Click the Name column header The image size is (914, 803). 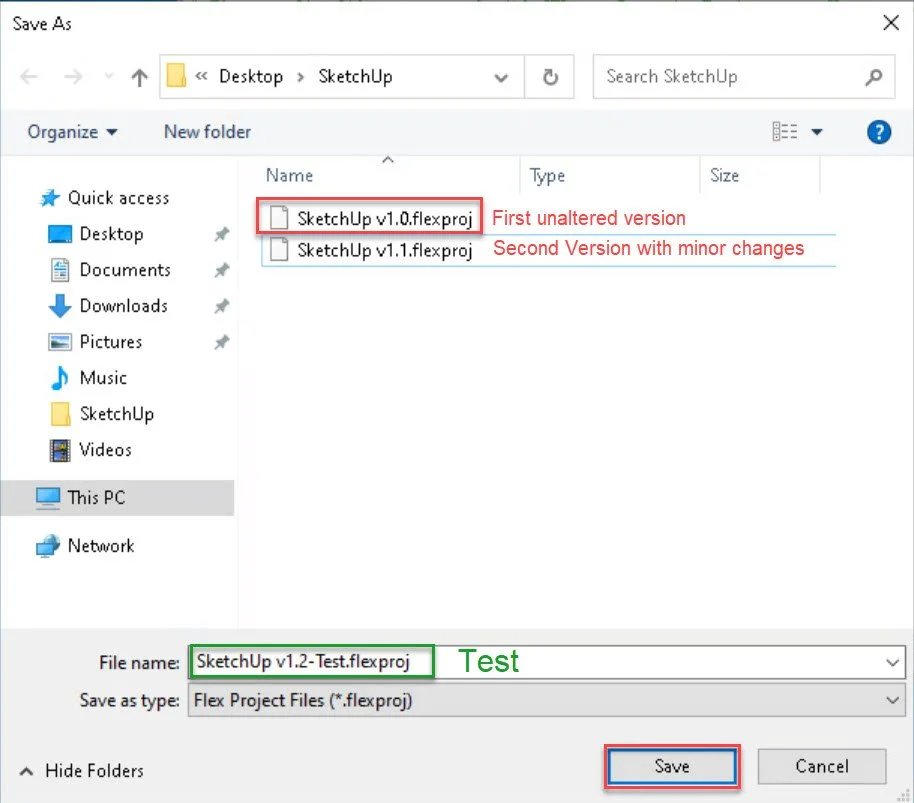(x=288, y=176)
